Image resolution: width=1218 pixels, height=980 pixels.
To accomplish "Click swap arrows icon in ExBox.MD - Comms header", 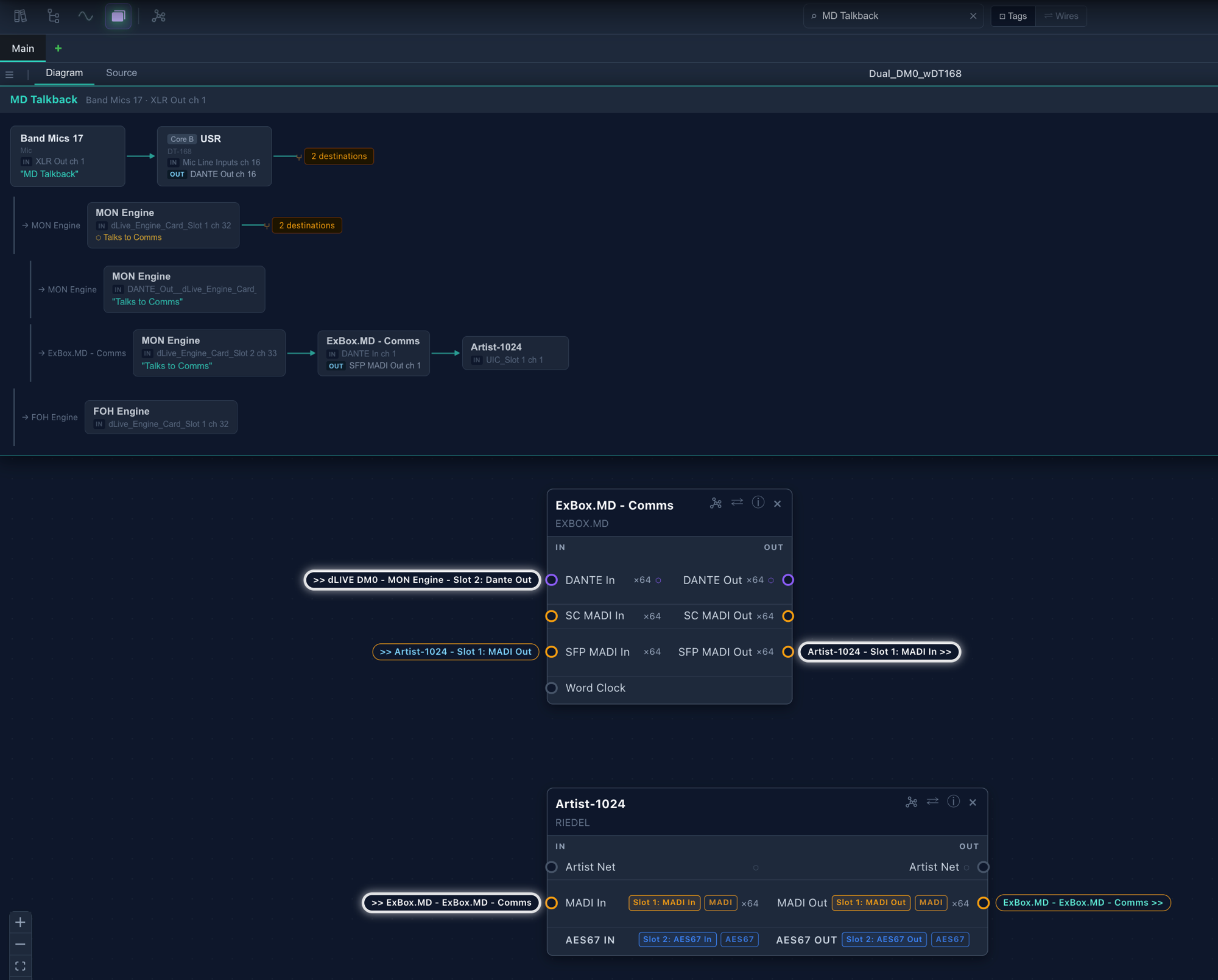I will tap(737, 502).
